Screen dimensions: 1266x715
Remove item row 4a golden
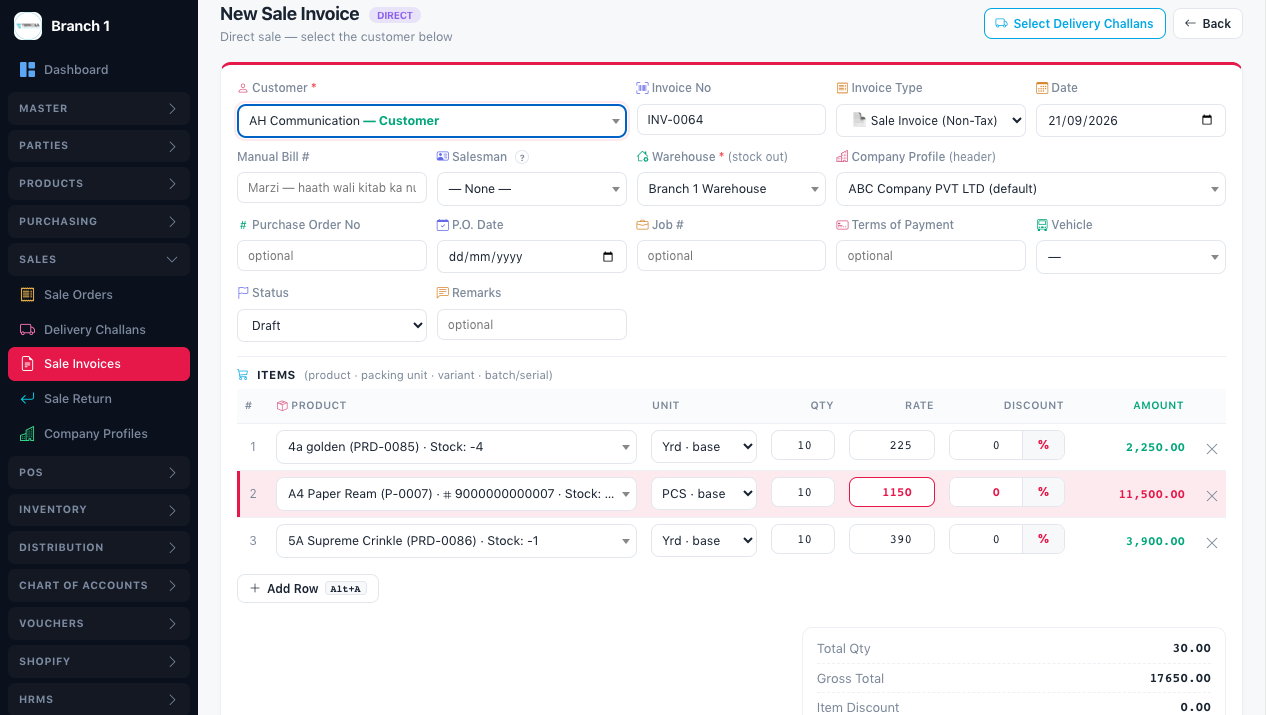1212,449
